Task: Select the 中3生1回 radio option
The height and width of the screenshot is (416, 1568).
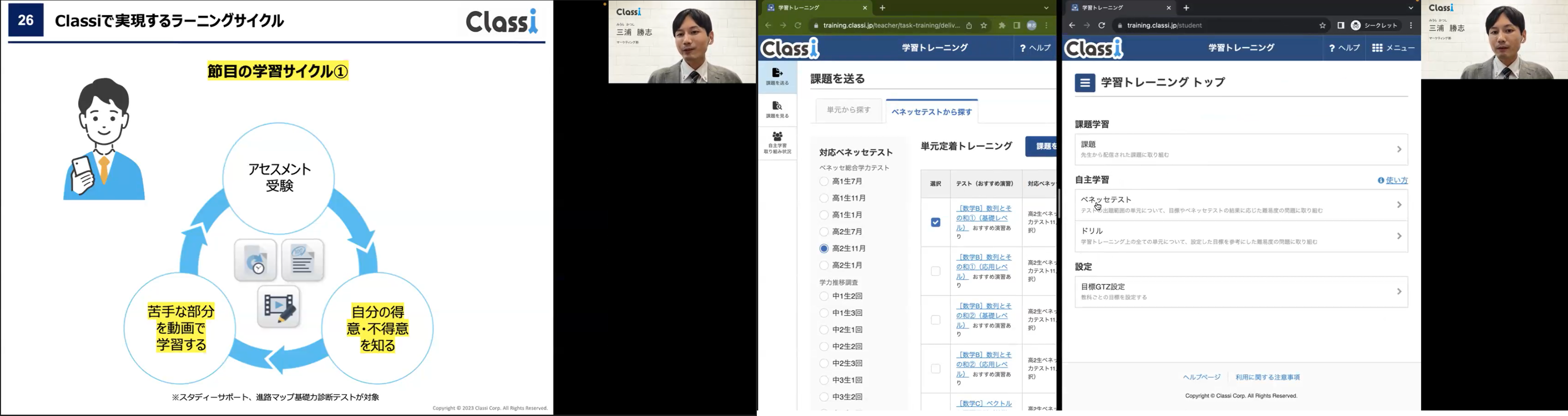Action: point(824,380)
